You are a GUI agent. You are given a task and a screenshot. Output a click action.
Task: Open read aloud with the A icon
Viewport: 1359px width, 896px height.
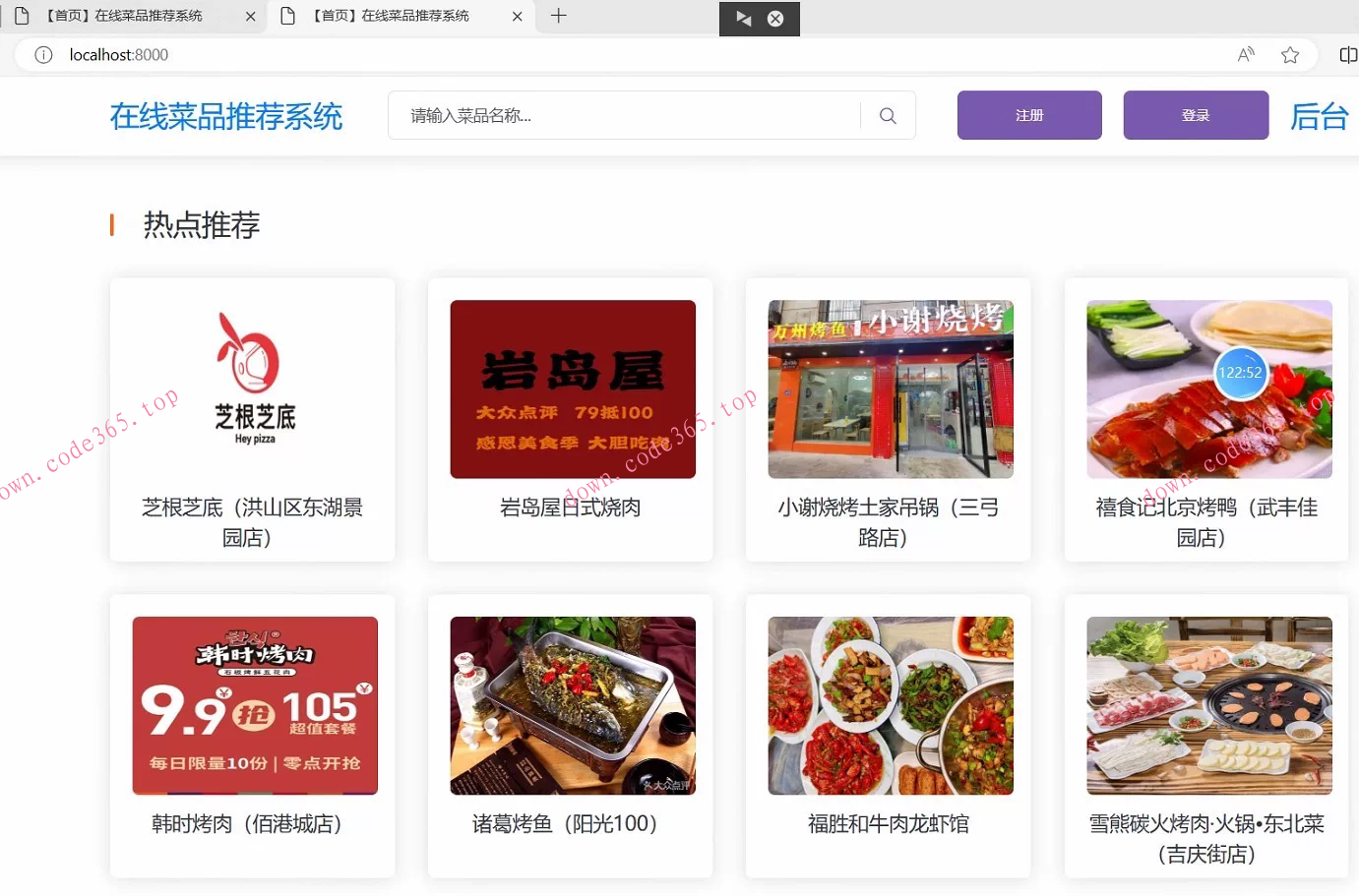[1245, 55]
